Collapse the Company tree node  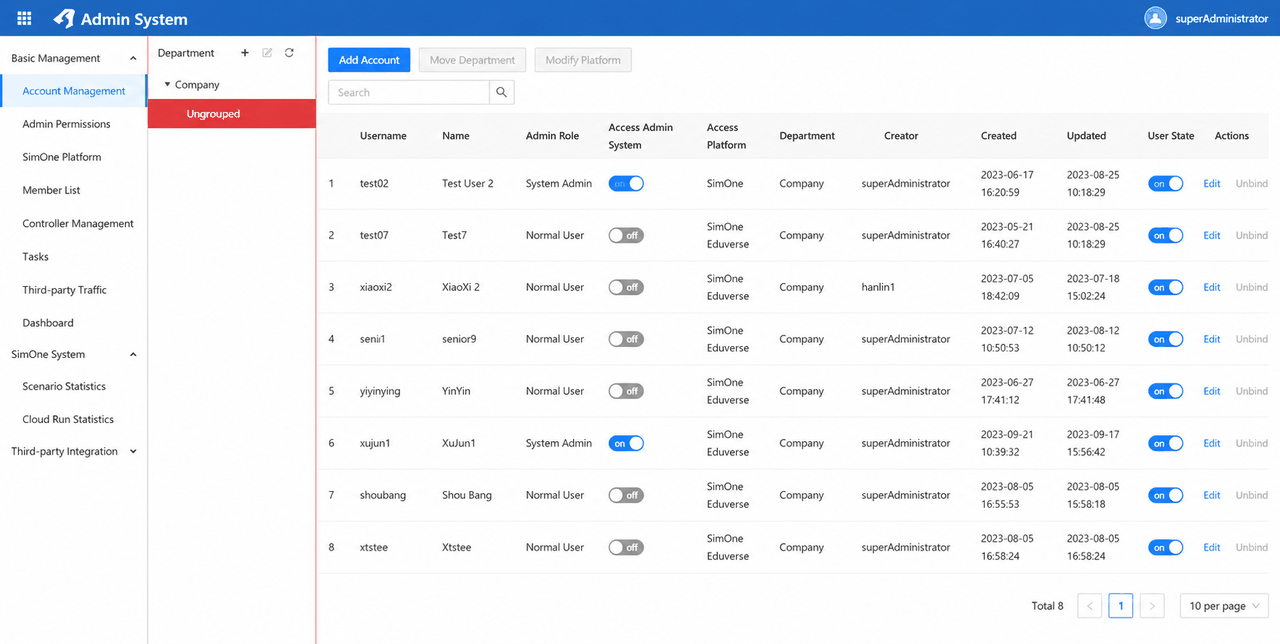pos(168,85)
